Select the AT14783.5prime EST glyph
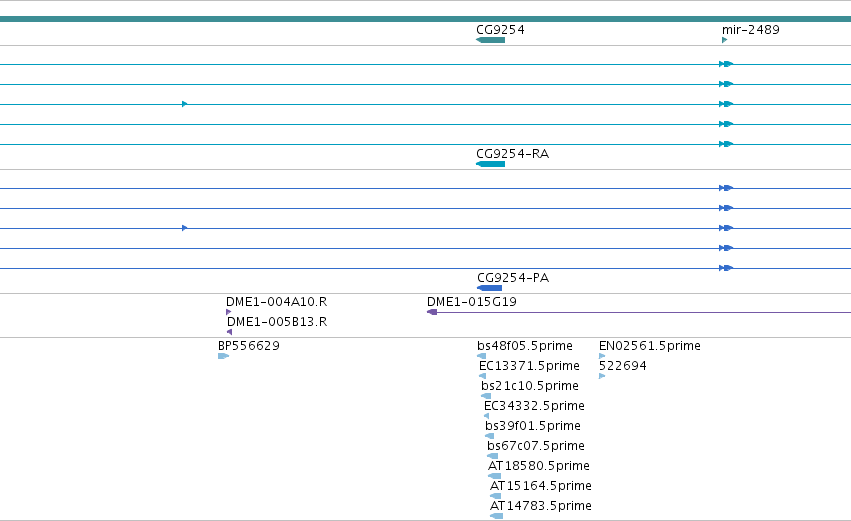The image size is (851, 521). click(x=497, y=516)
